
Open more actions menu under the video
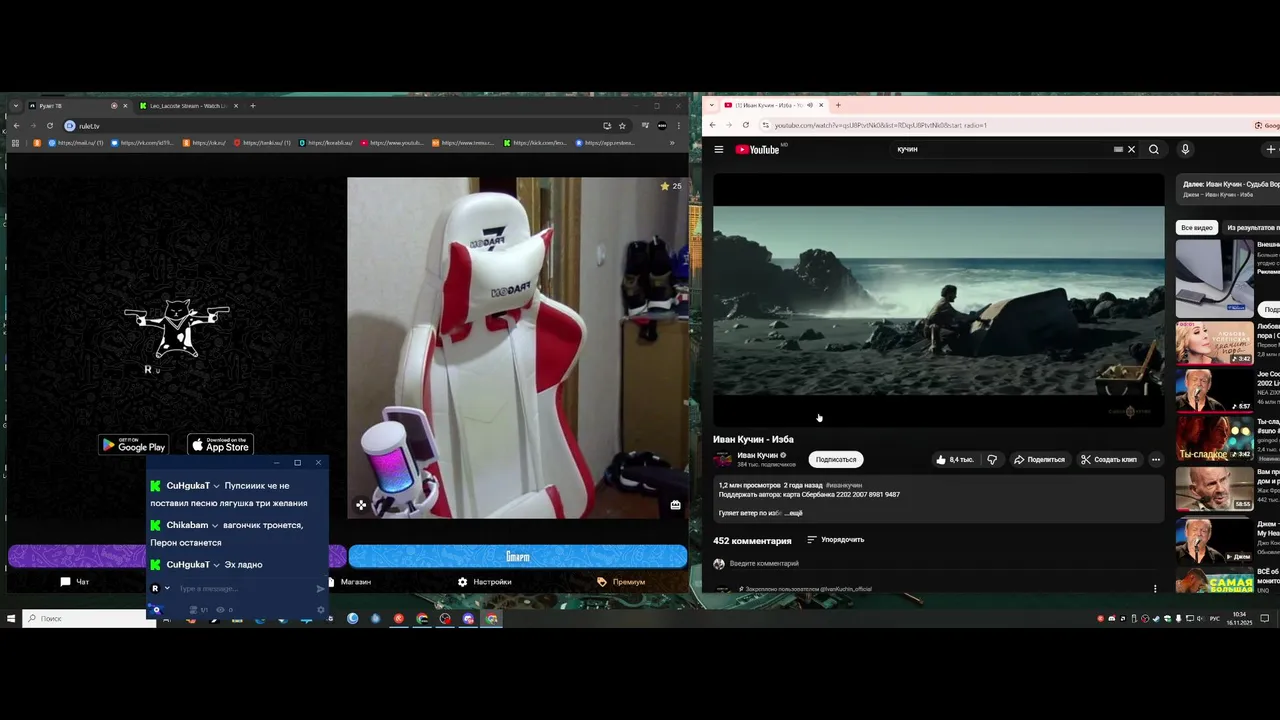(x=1156, y=459)
